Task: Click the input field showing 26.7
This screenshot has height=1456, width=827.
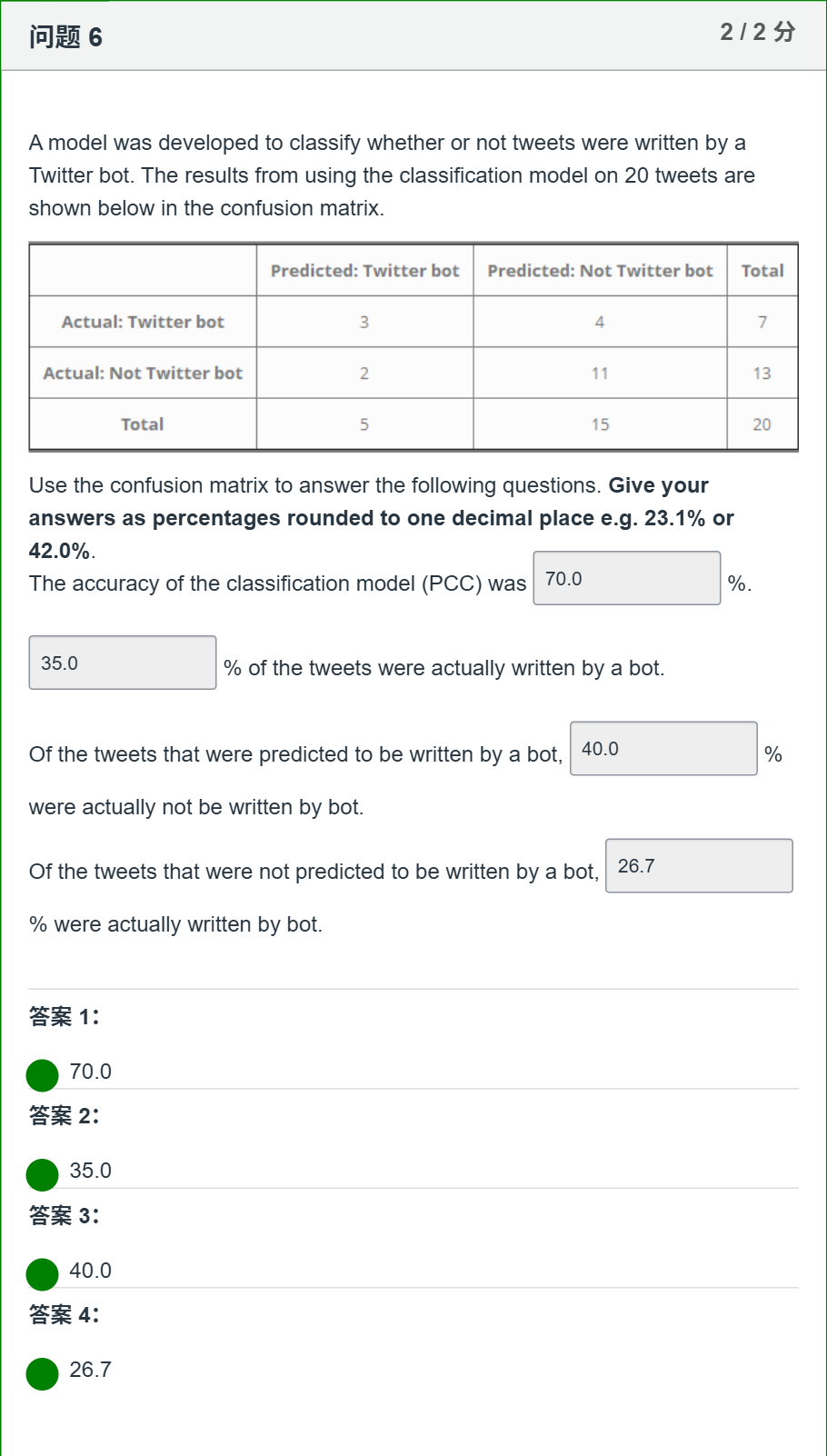Action: click(699, 865)
